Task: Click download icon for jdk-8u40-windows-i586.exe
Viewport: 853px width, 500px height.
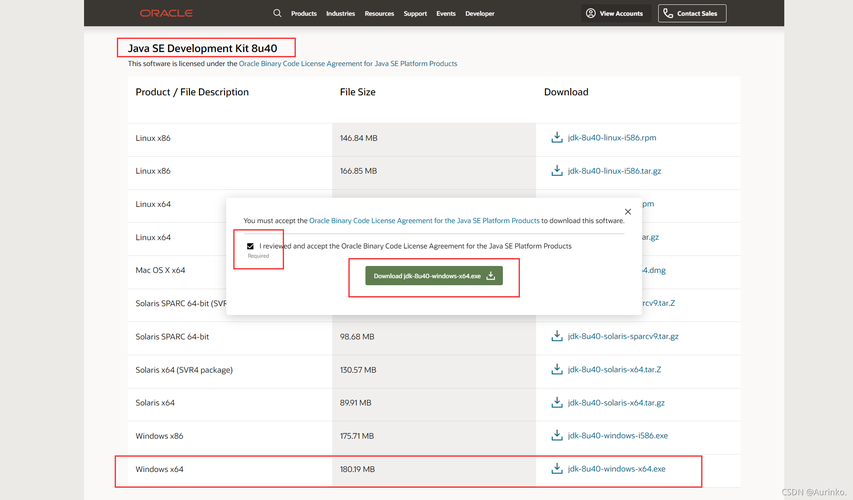Action: [x=557, y=435]
